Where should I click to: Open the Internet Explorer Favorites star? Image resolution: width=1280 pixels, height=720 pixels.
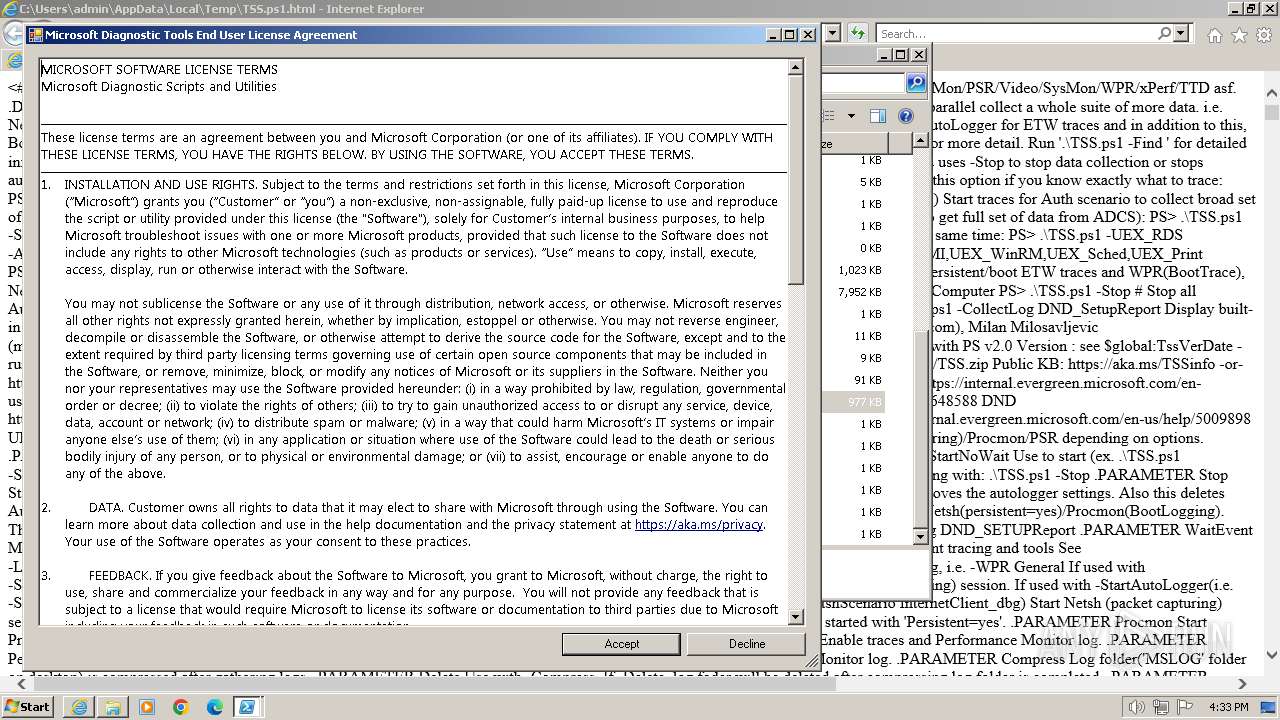(x=1239, y=35)
